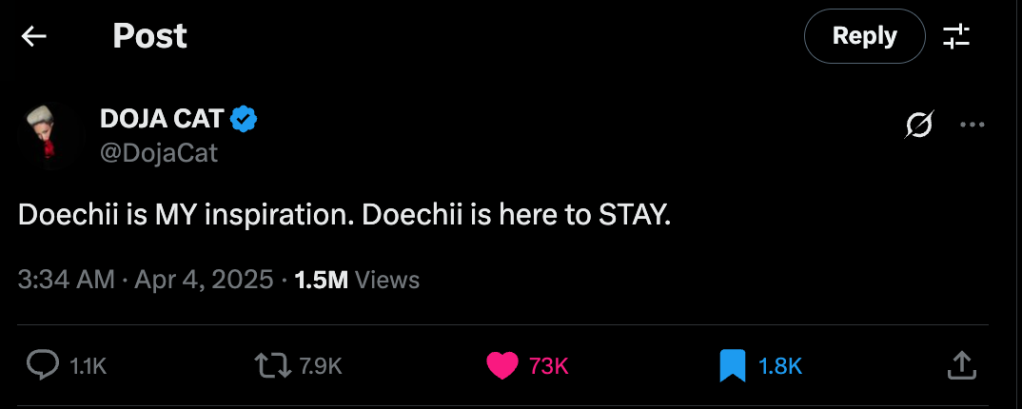Click the 1.5M Views link
This screenshot has width=1022, height=409.
[x=357, y=279]
